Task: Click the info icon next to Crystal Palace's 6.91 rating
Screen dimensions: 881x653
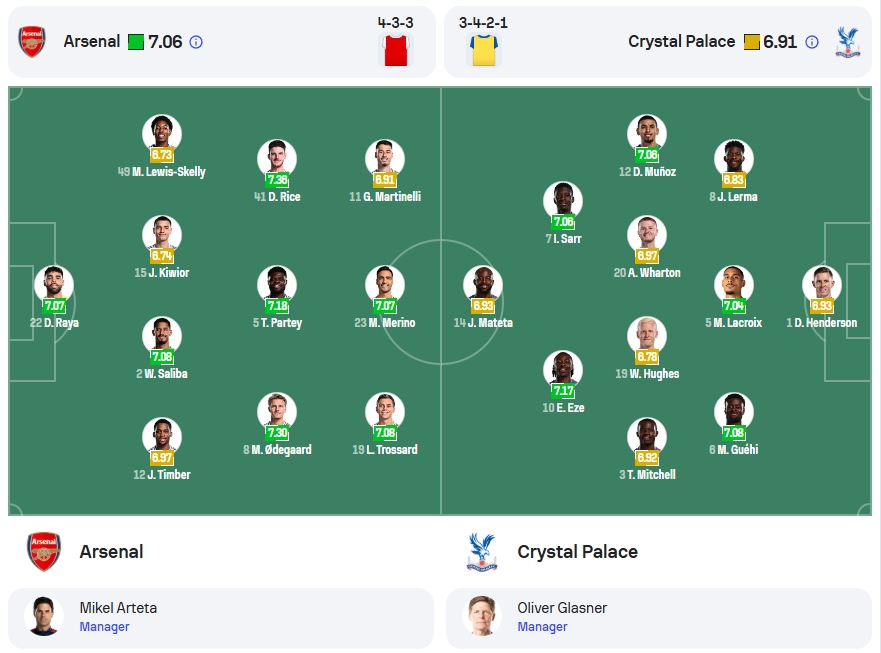Action: (x=812, y=42)
